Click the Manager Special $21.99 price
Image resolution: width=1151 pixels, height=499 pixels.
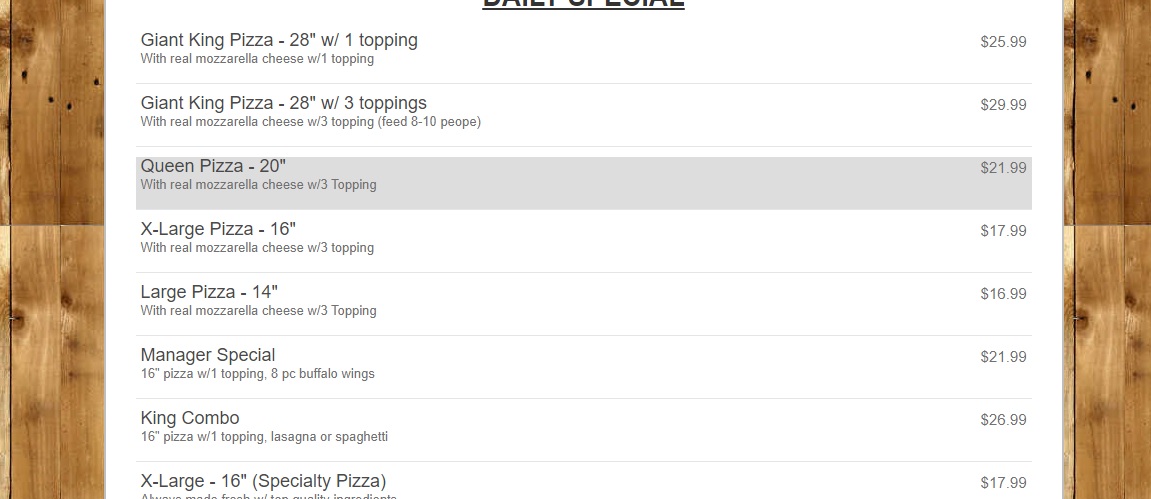tap(1003, 357)
